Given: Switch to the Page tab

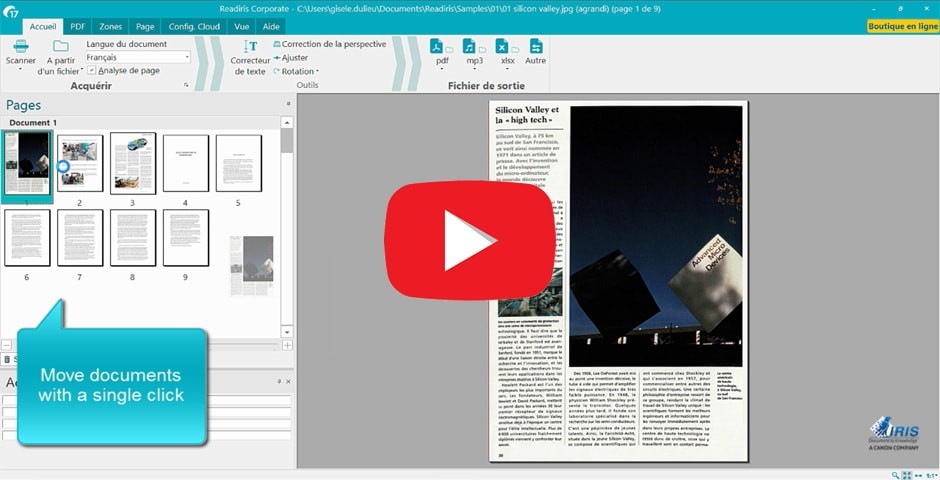Looking at the screenshot, I should click(145, 26).
